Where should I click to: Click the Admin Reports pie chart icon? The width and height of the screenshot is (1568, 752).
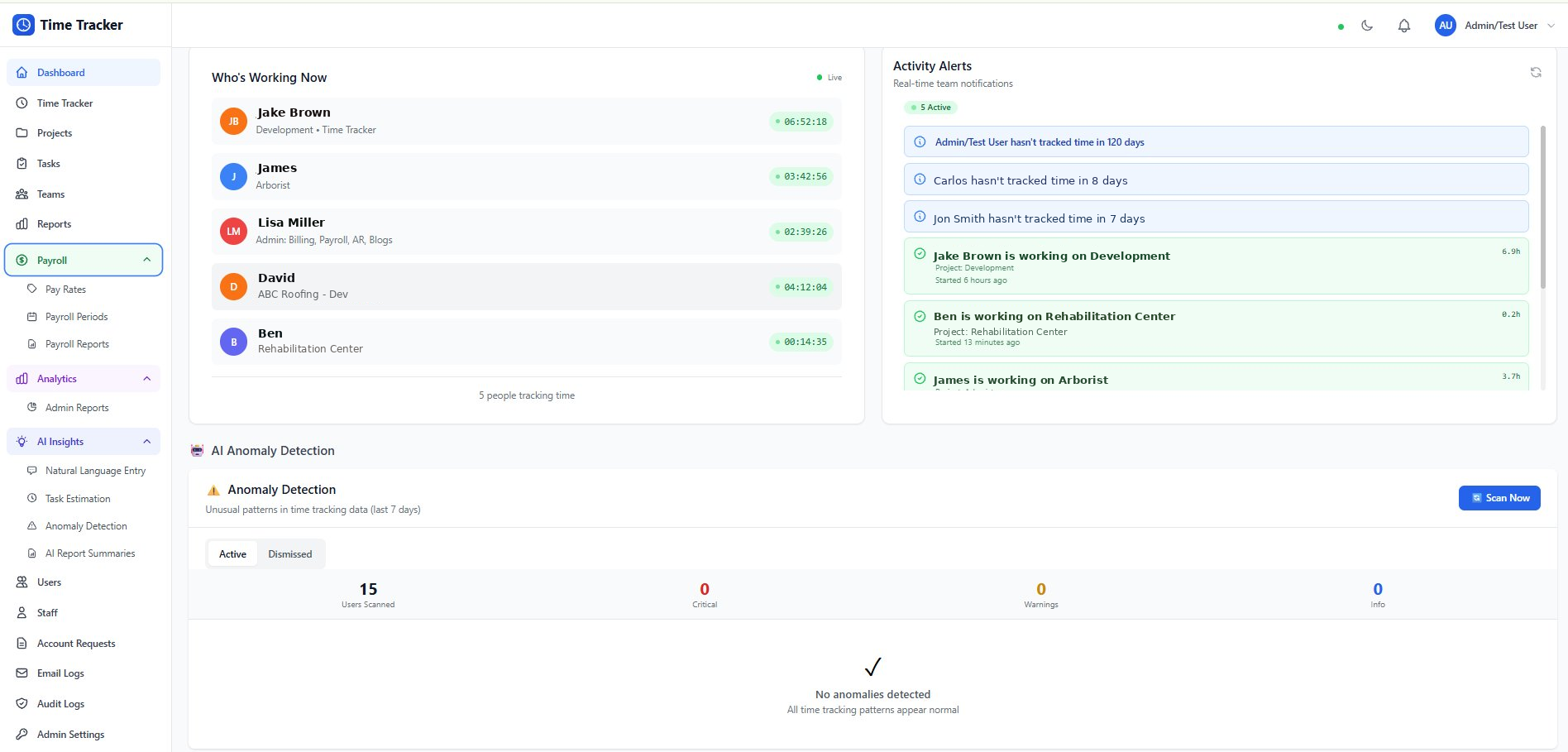point(32,408)
